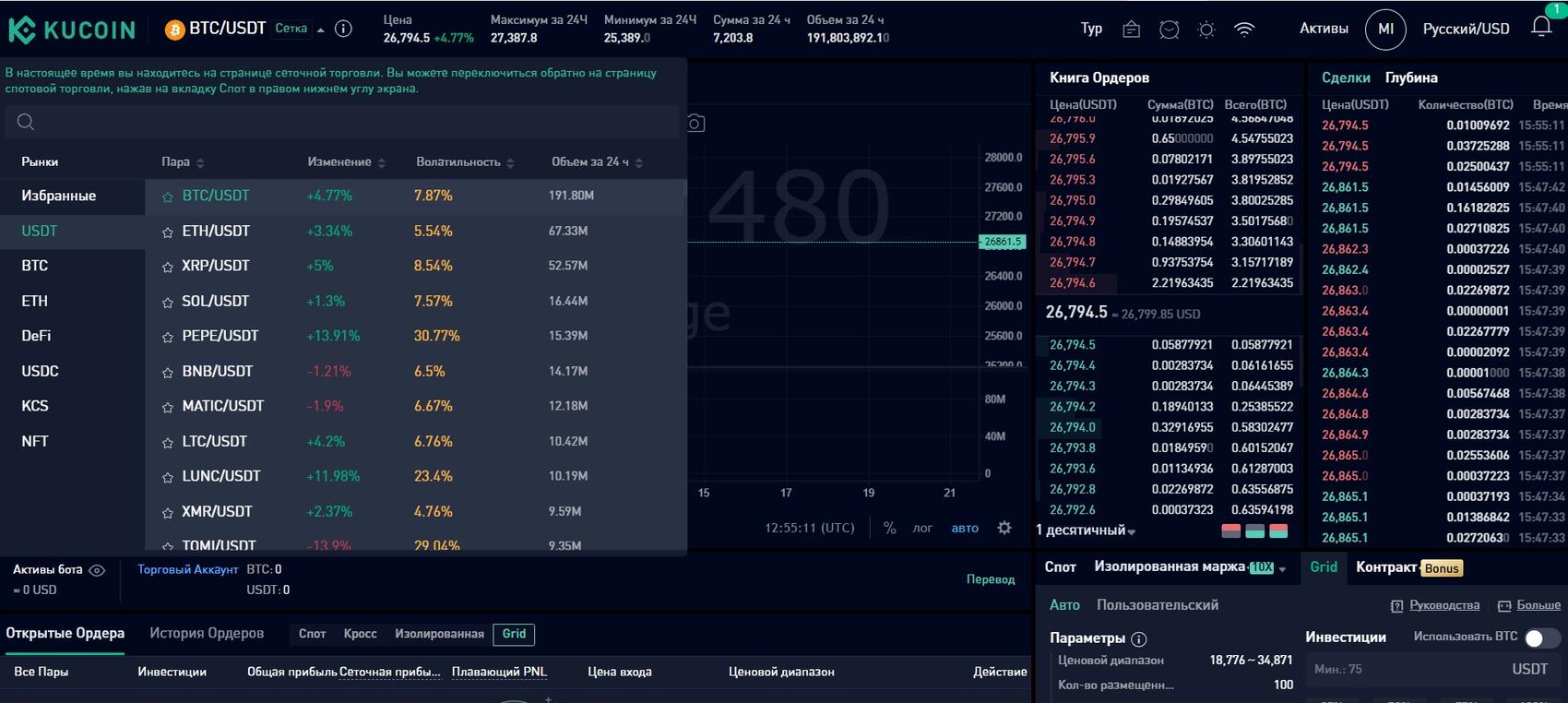Toggle the Использовать BTC switch
1568x703 pixels.
[x=1540, y=637]
